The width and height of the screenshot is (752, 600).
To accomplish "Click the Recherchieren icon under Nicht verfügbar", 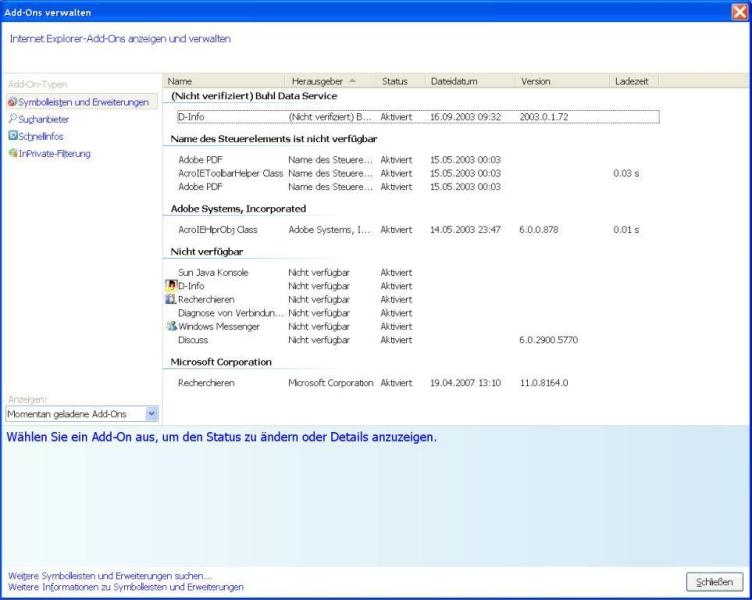I will point(171,299).
